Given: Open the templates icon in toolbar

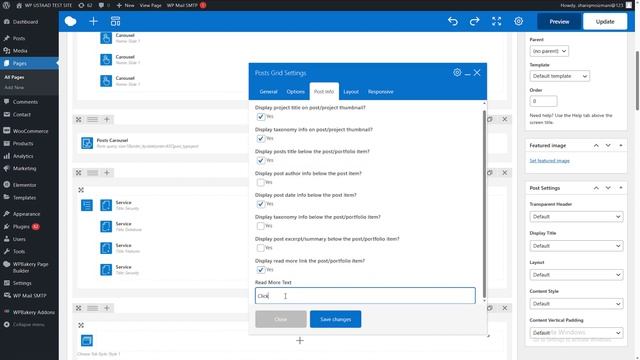Looking at the screenshot, I should (x=116, y=21).
